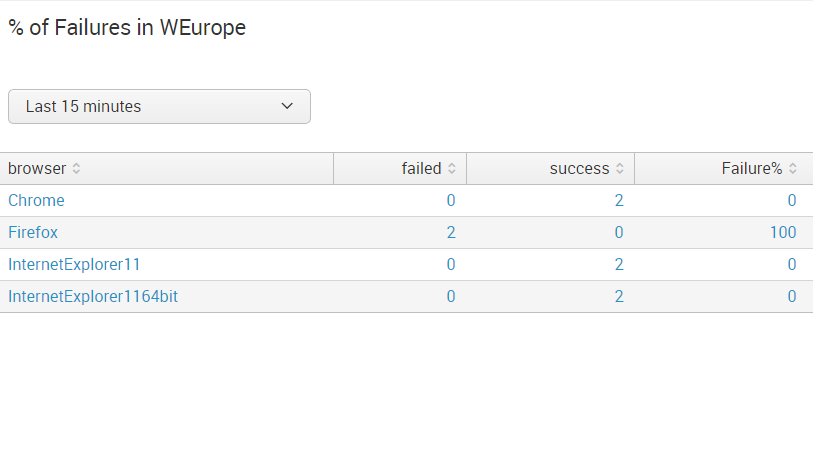Click the Failure% column header text

[751, 169]
